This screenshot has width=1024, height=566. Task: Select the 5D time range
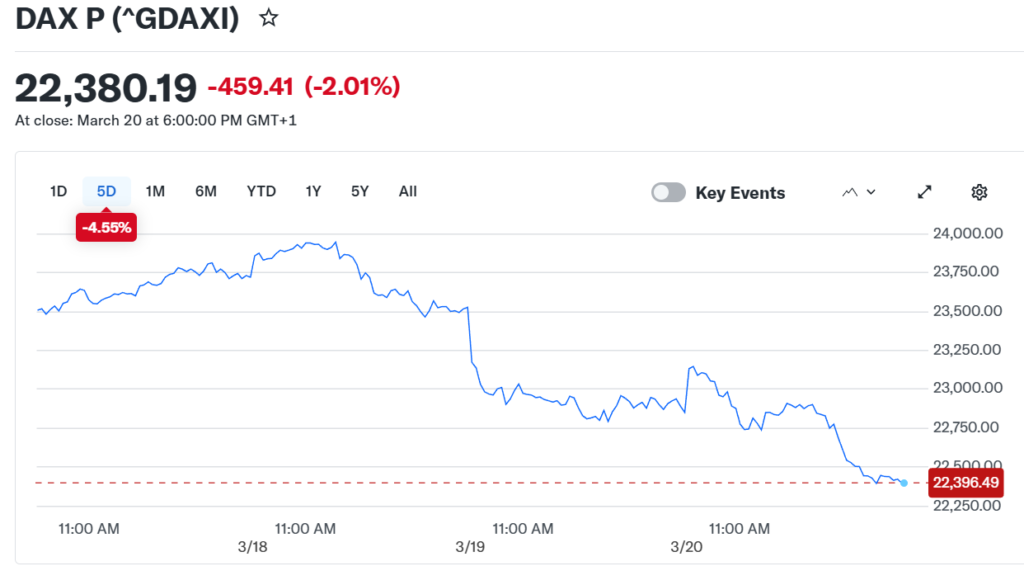click(x=106, y=191)
